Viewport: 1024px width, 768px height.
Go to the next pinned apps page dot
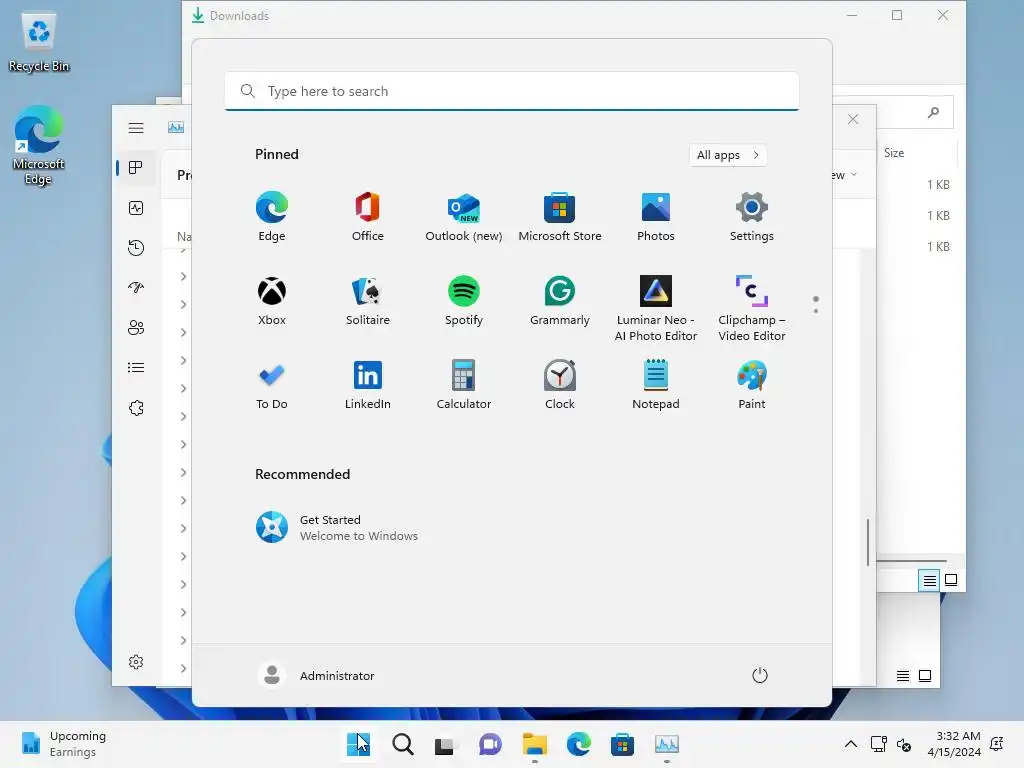point(816,311)
